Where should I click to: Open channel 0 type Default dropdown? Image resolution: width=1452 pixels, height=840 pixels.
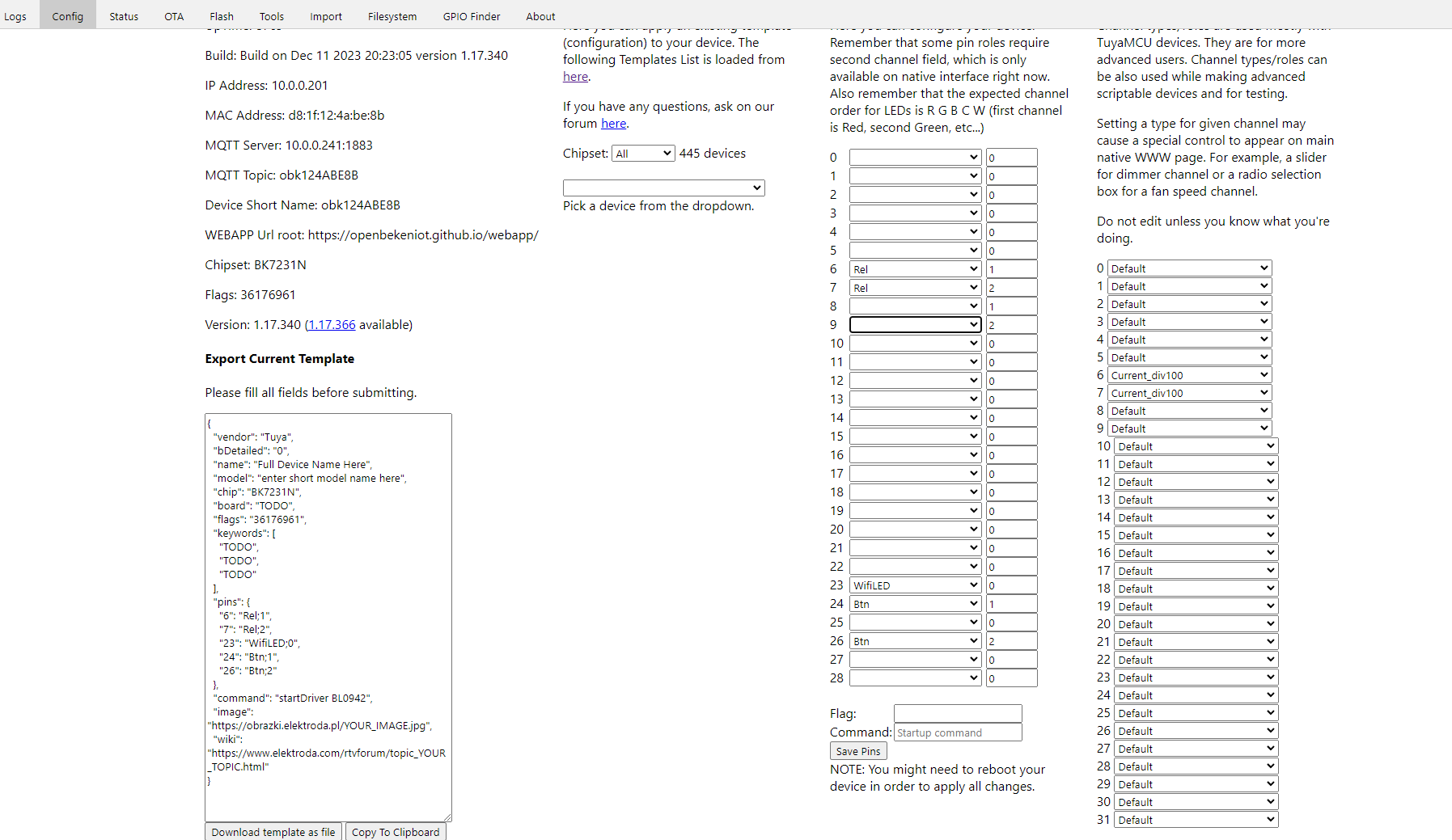coord(1190,268)
